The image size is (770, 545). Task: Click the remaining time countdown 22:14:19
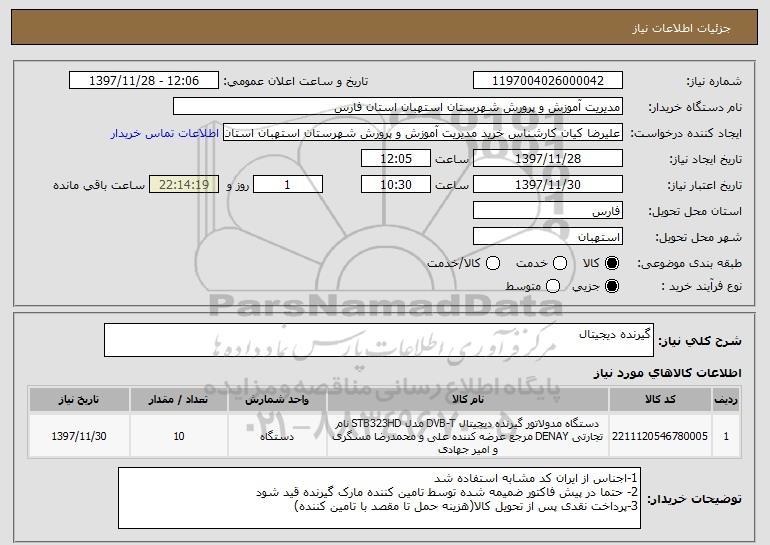pos(184,184)
